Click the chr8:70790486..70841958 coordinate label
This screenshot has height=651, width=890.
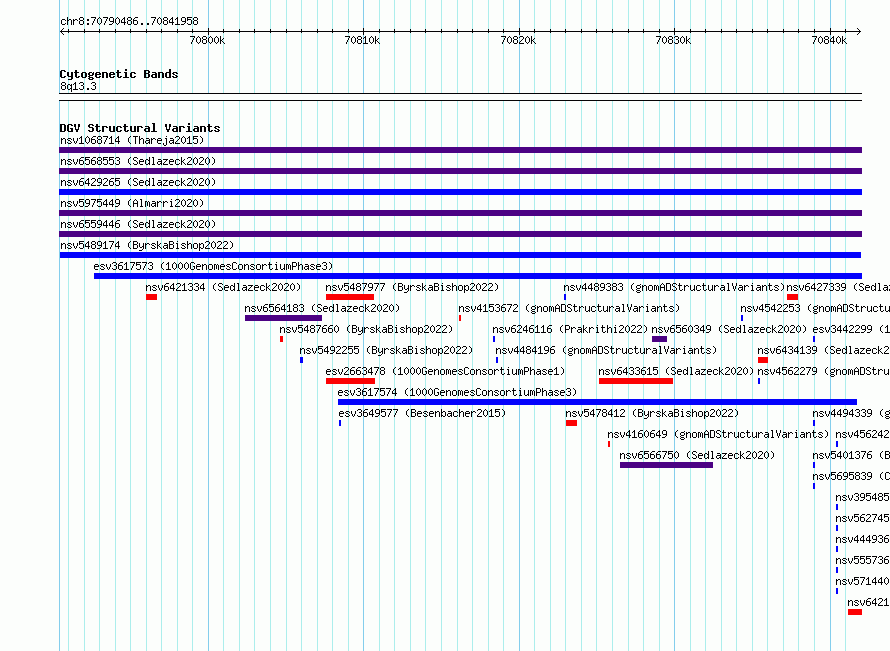click(129, 21)
